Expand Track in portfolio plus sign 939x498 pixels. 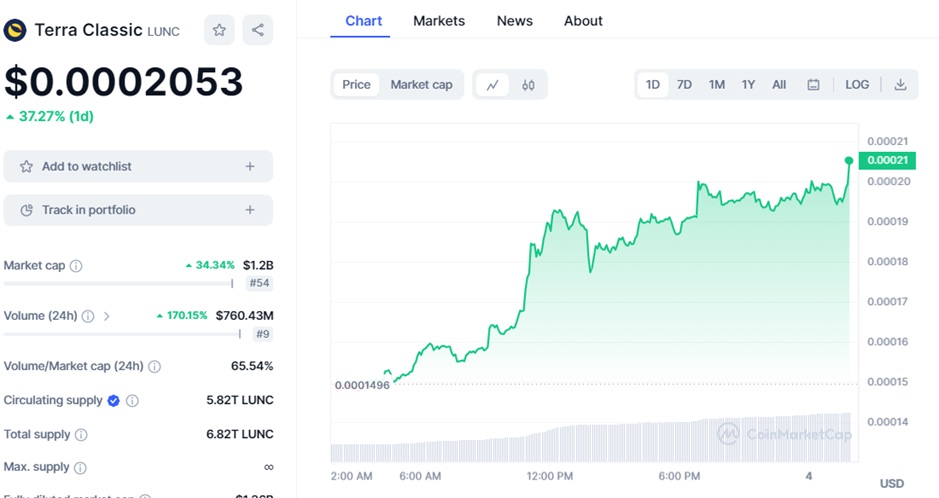click(250, 210)
